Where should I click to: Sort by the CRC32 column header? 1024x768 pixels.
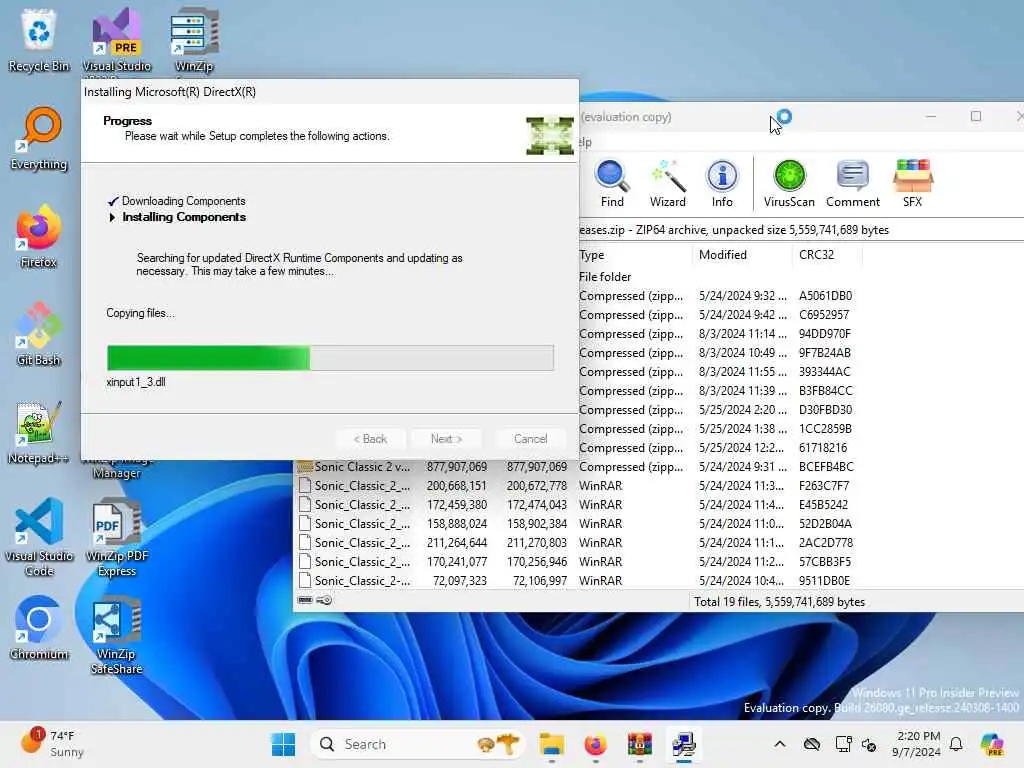pyautogui.click(x=825, y=255)
